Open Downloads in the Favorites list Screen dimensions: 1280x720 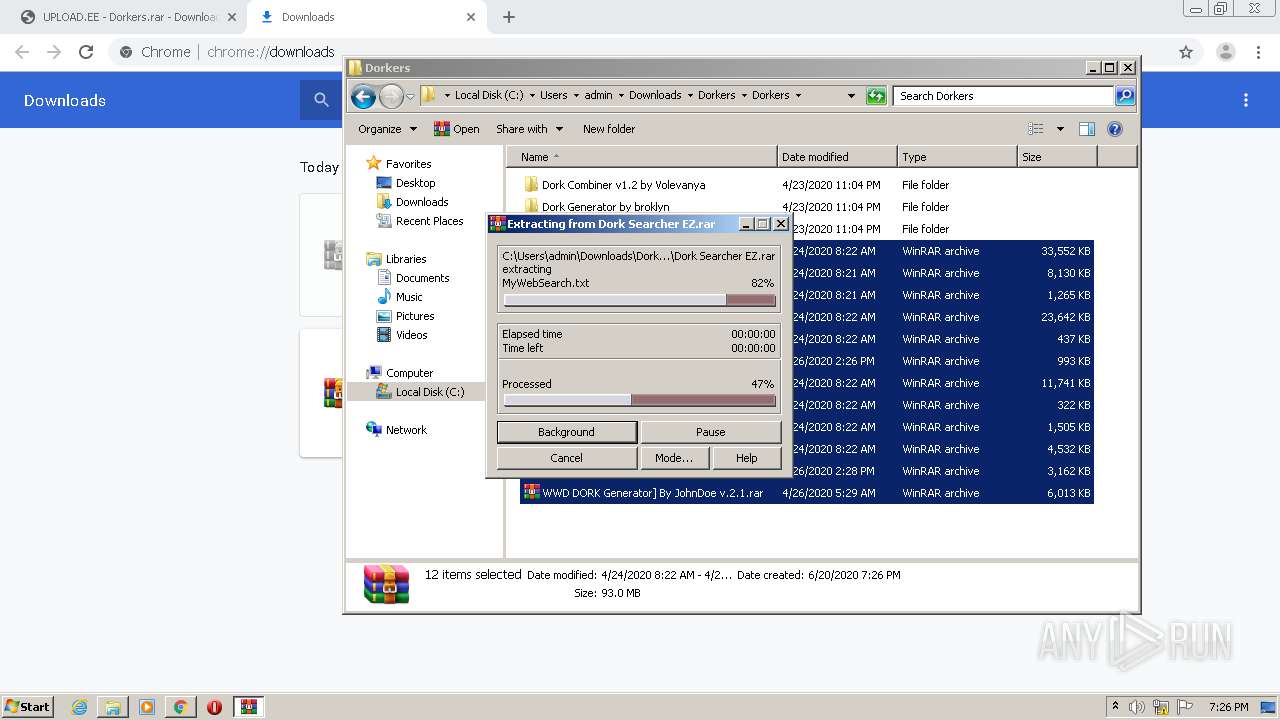pos(421,202)
